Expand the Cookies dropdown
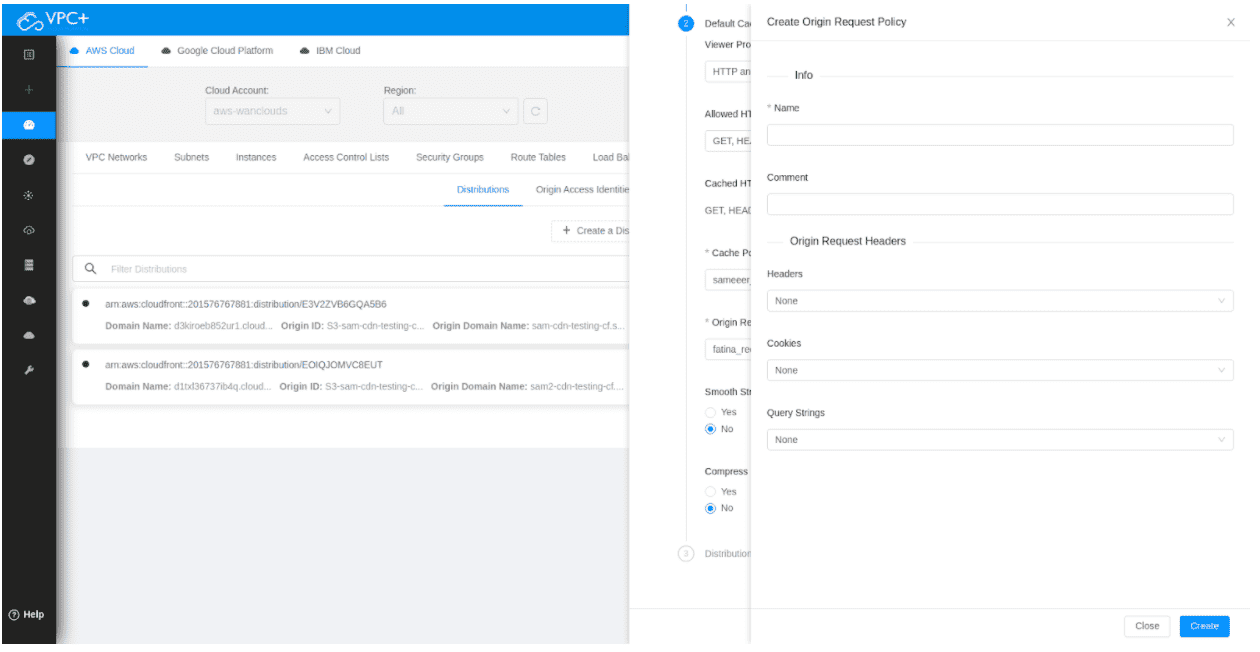Image resolution: width=1260 pixels, height=652 pixels. (x=1000, y=370)
